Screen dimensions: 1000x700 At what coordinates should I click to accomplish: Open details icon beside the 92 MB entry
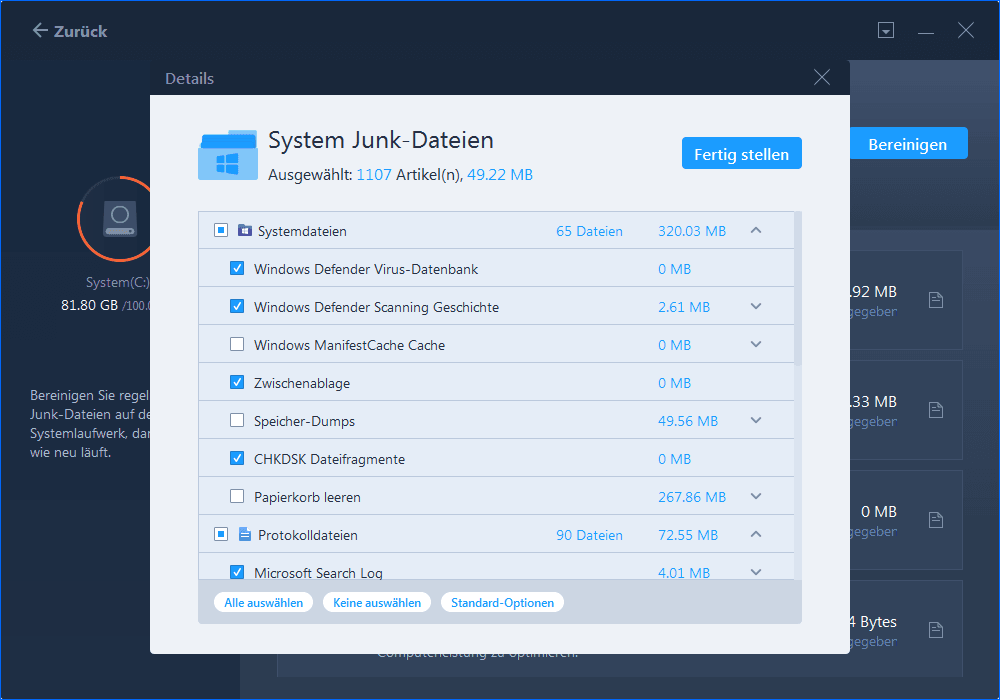pos(936,300)
